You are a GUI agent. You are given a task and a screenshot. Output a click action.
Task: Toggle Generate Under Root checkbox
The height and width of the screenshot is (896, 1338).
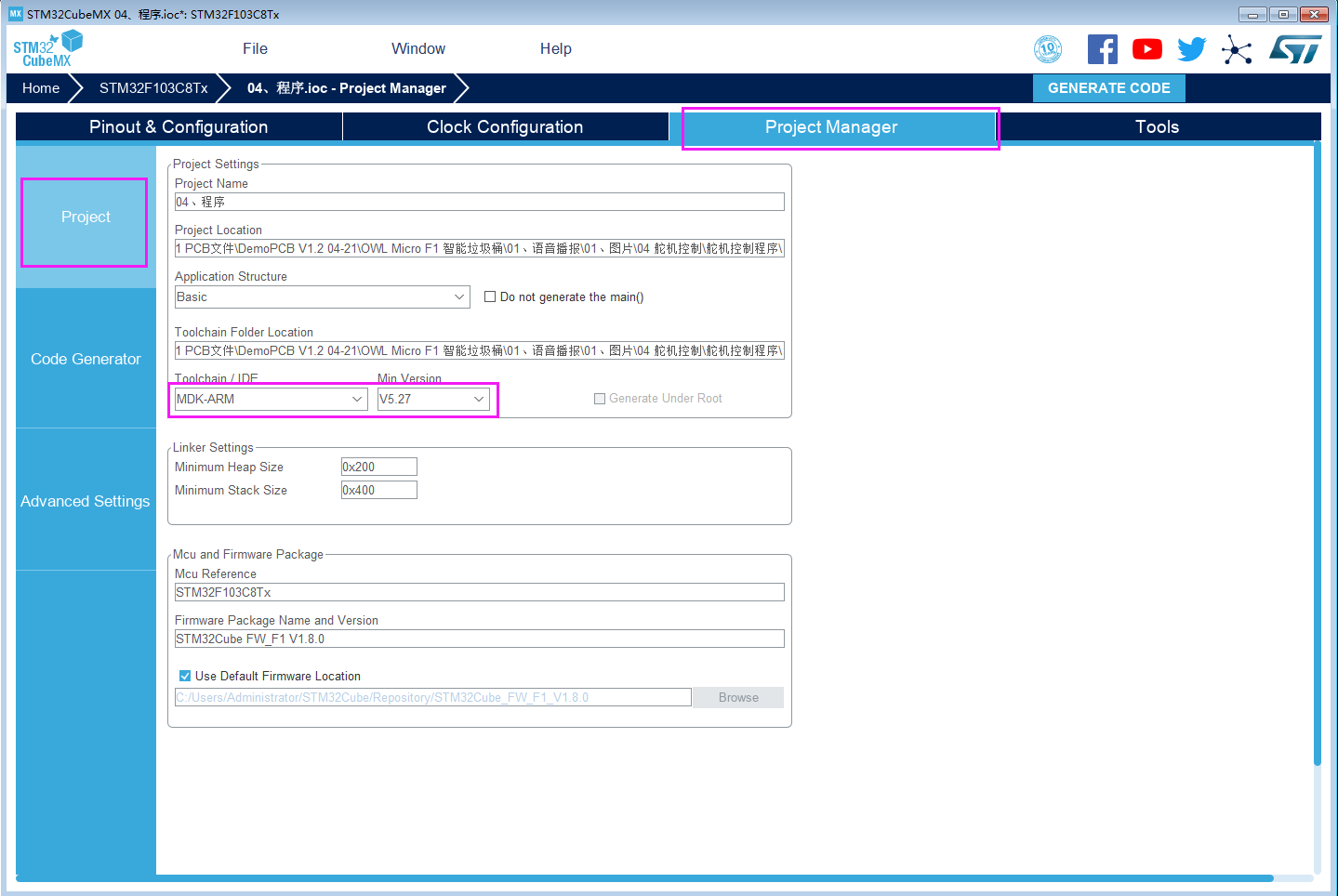[x=600, y=399]
